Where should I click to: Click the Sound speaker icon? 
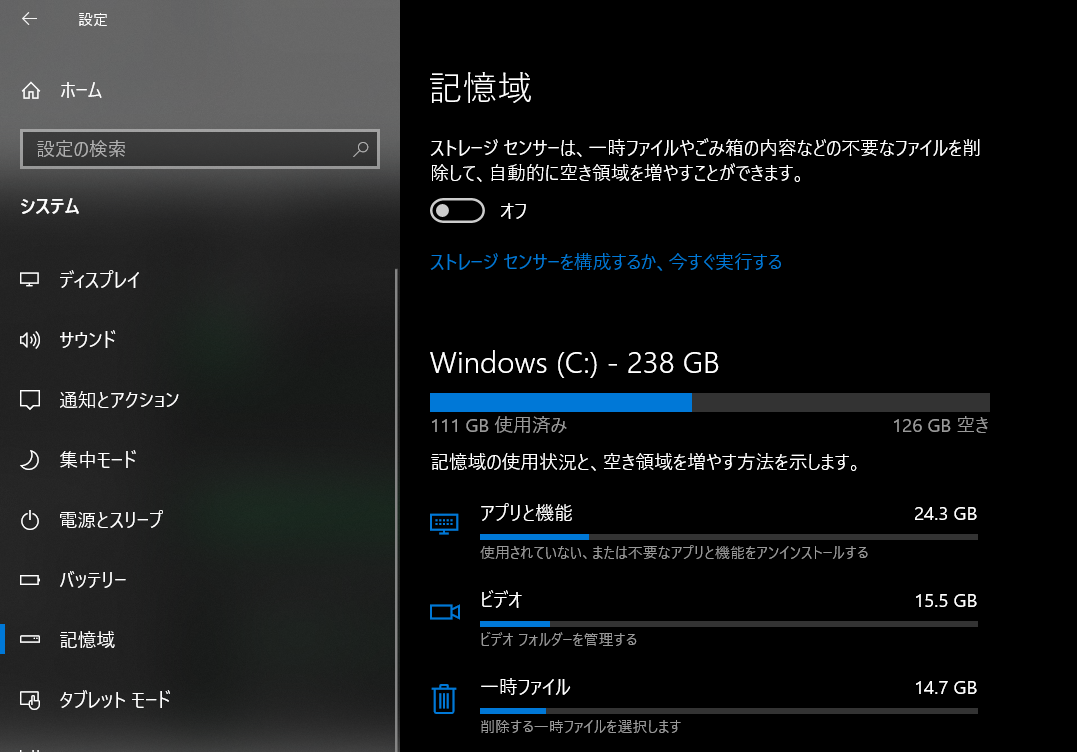point(30,339)
